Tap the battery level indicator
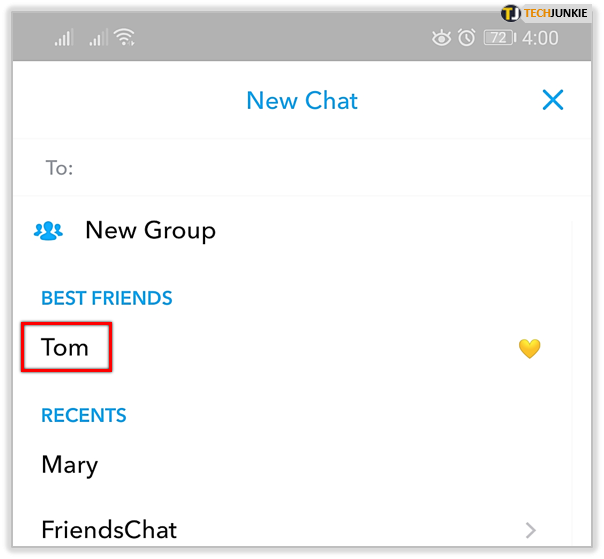 click(499, 38)
